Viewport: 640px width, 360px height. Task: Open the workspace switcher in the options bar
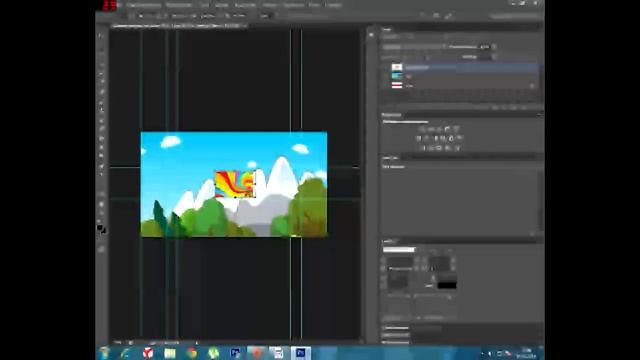[514, 16]
